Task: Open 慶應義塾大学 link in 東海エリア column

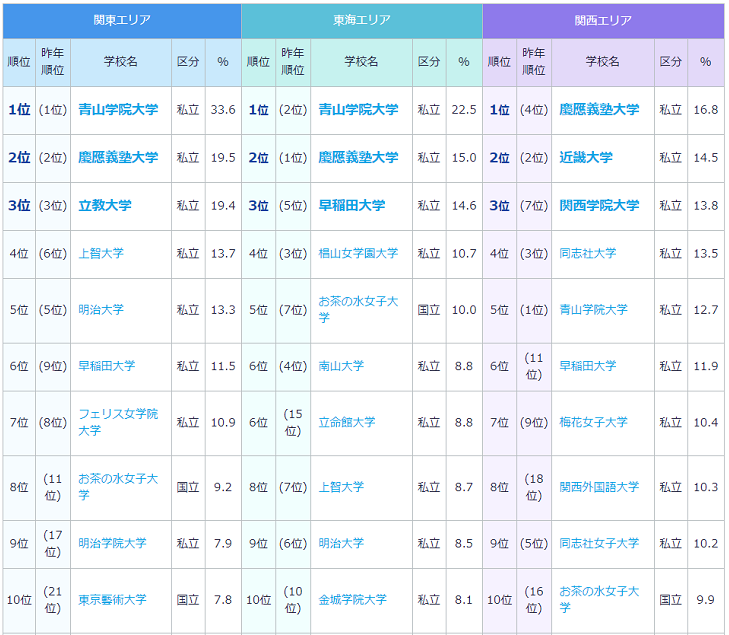Action: pyautogui.click(x=358, y=158)
